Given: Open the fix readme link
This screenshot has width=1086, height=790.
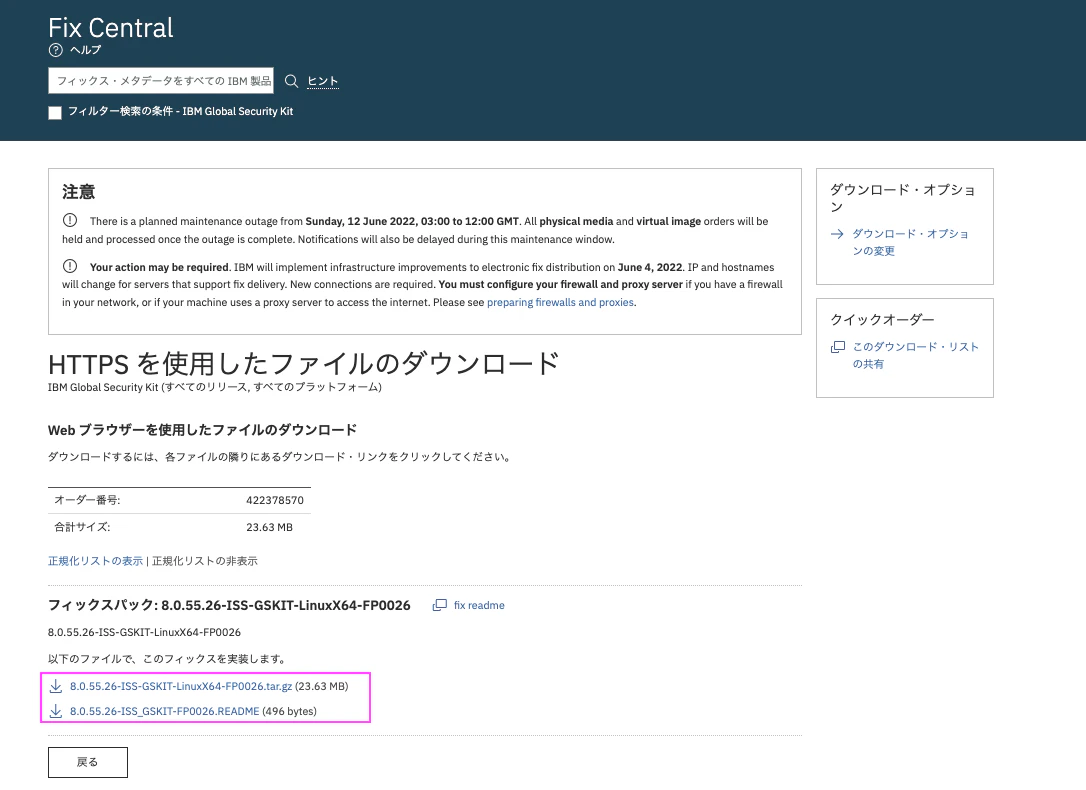Looking at the screenshot, I should pos(479,605).
